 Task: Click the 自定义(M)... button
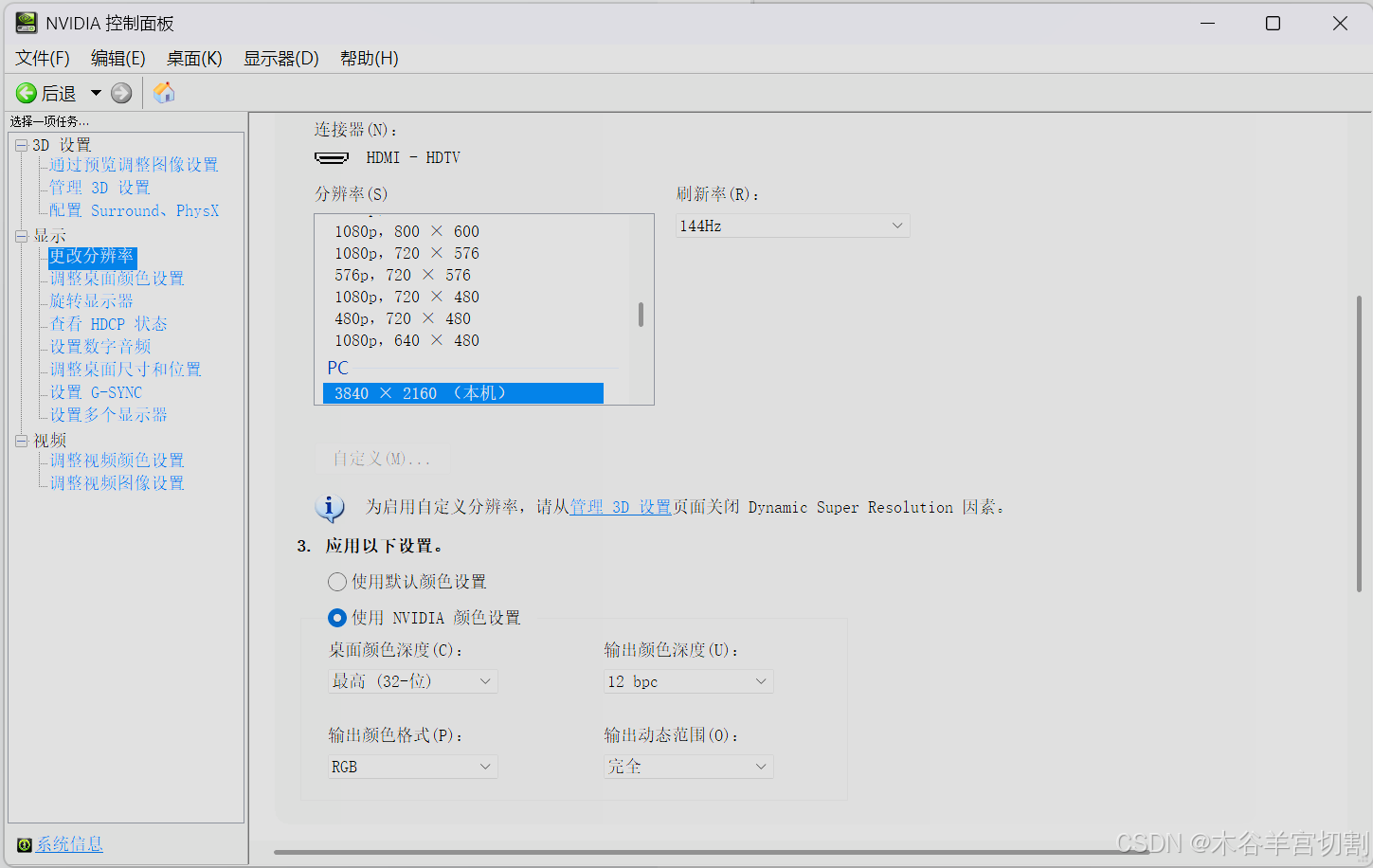coord(382,459)
